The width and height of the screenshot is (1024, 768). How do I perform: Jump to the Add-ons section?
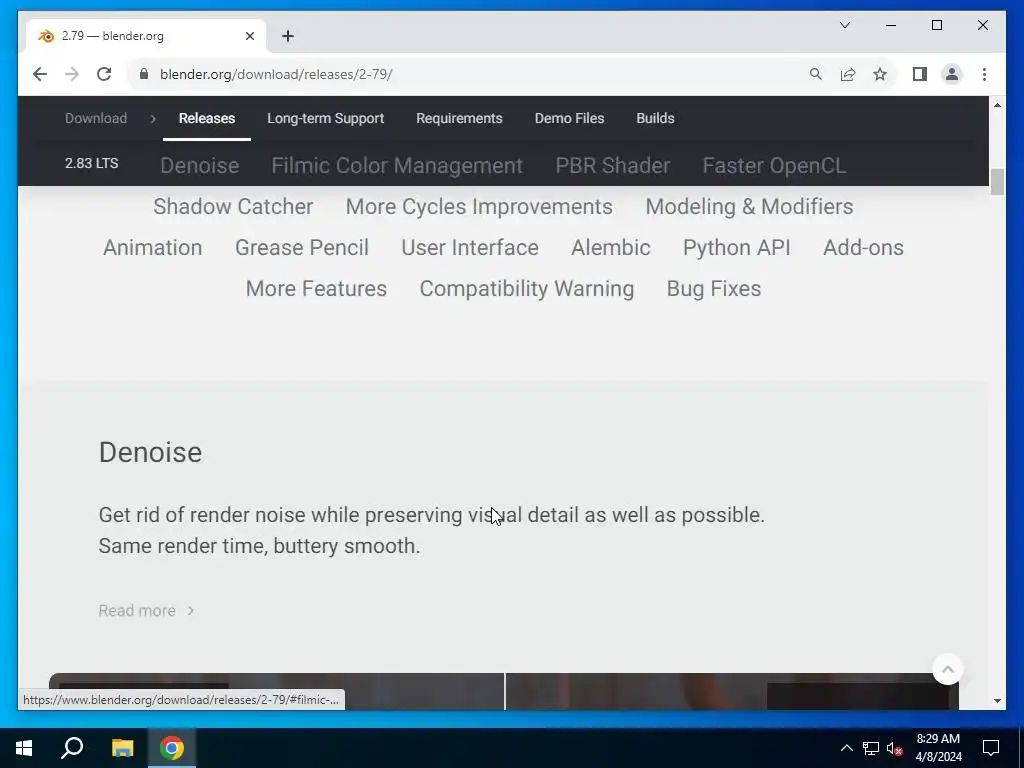(863, 248)
